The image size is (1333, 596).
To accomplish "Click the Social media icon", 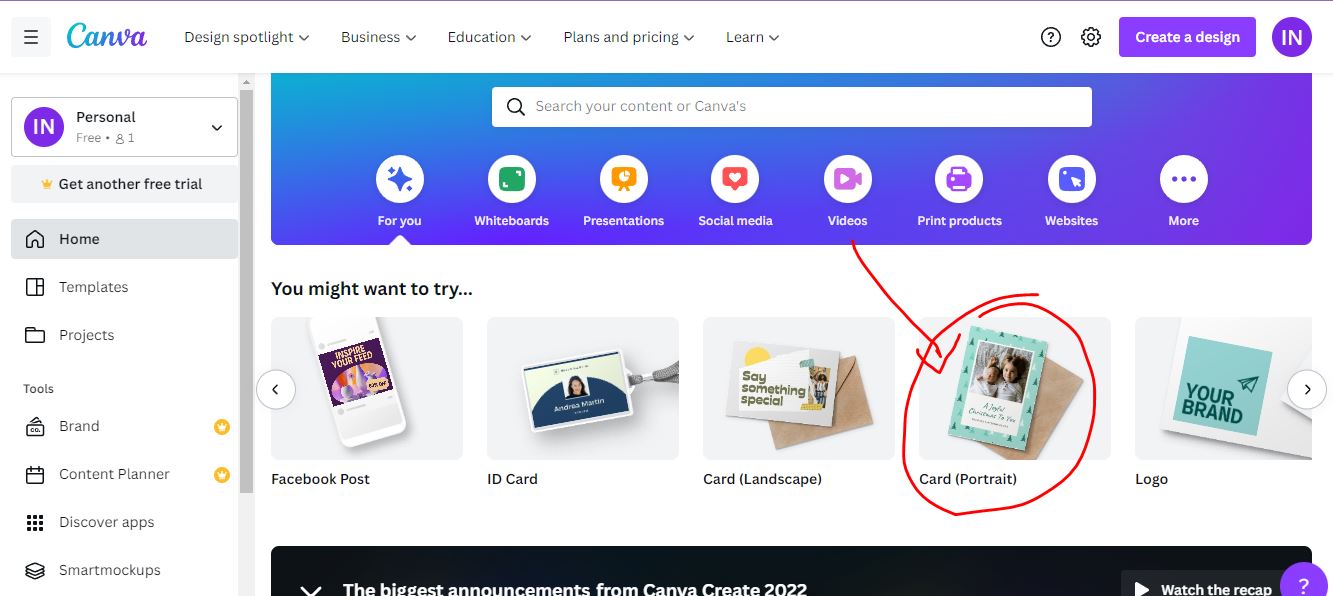I will coord(735,177).
